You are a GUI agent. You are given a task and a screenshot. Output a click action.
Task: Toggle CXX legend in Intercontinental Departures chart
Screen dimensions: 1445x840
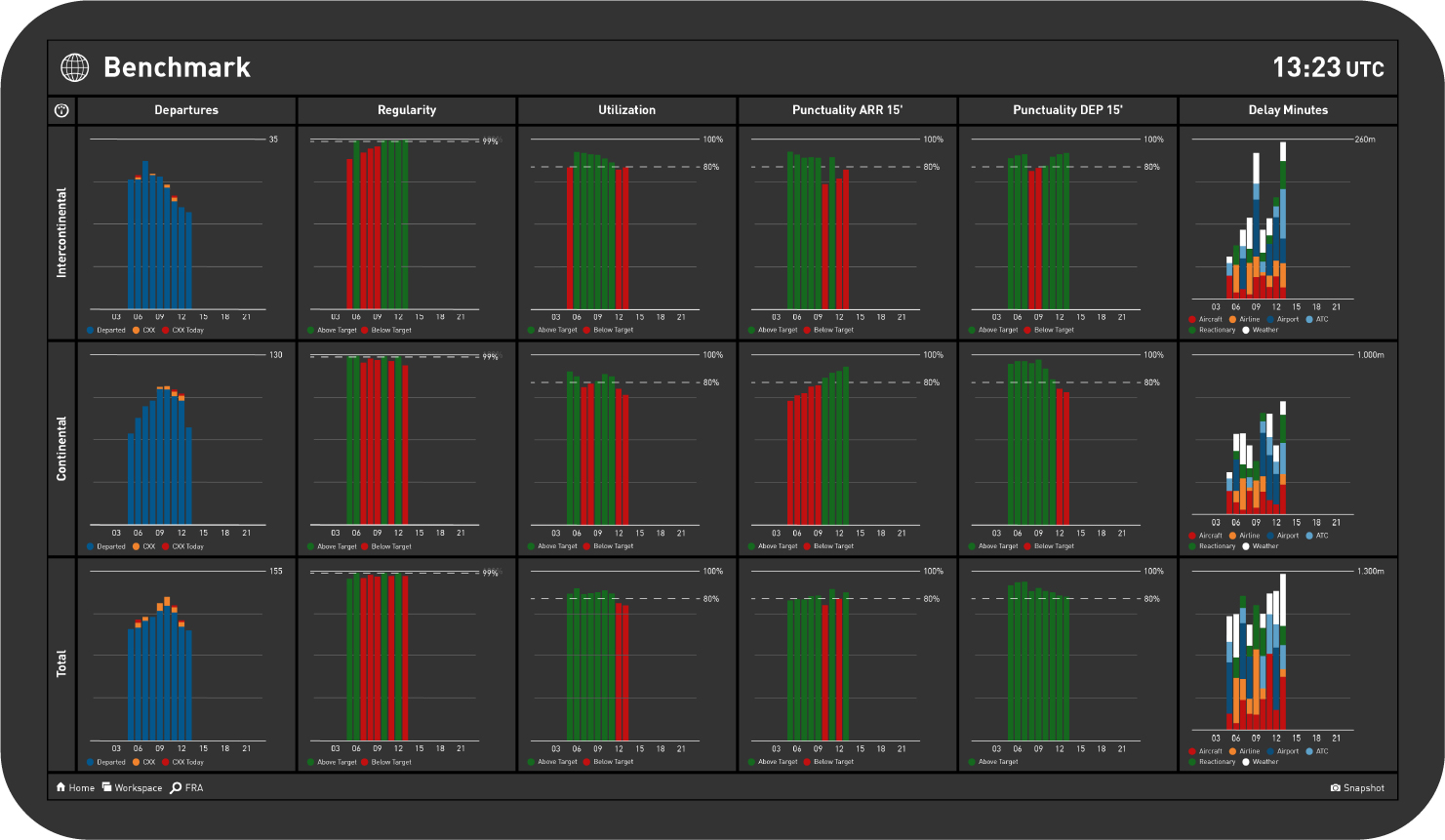coord(143,330)
